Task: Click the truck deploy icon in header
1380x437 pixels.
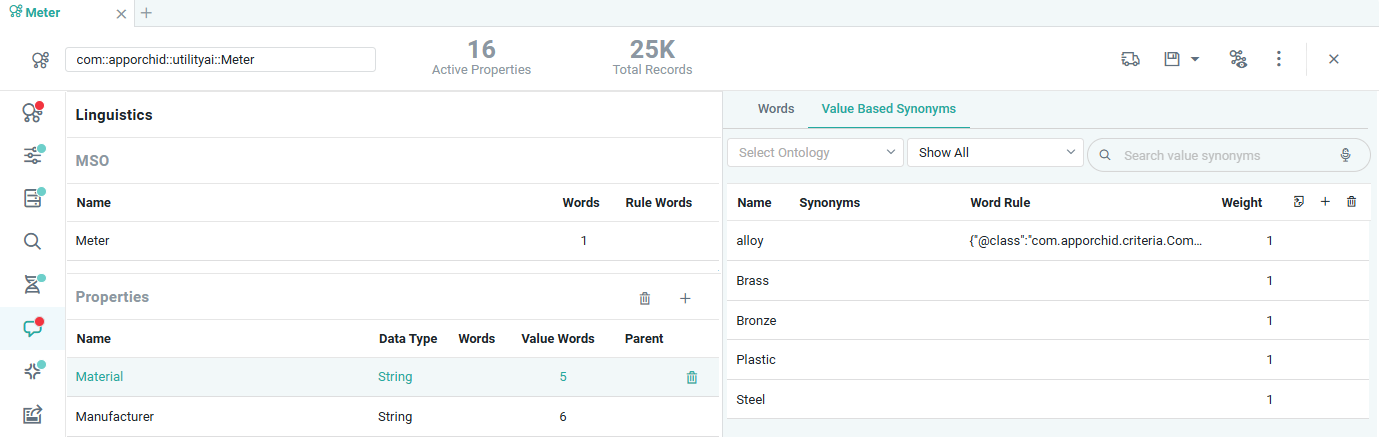Action: click(1130, 60)
